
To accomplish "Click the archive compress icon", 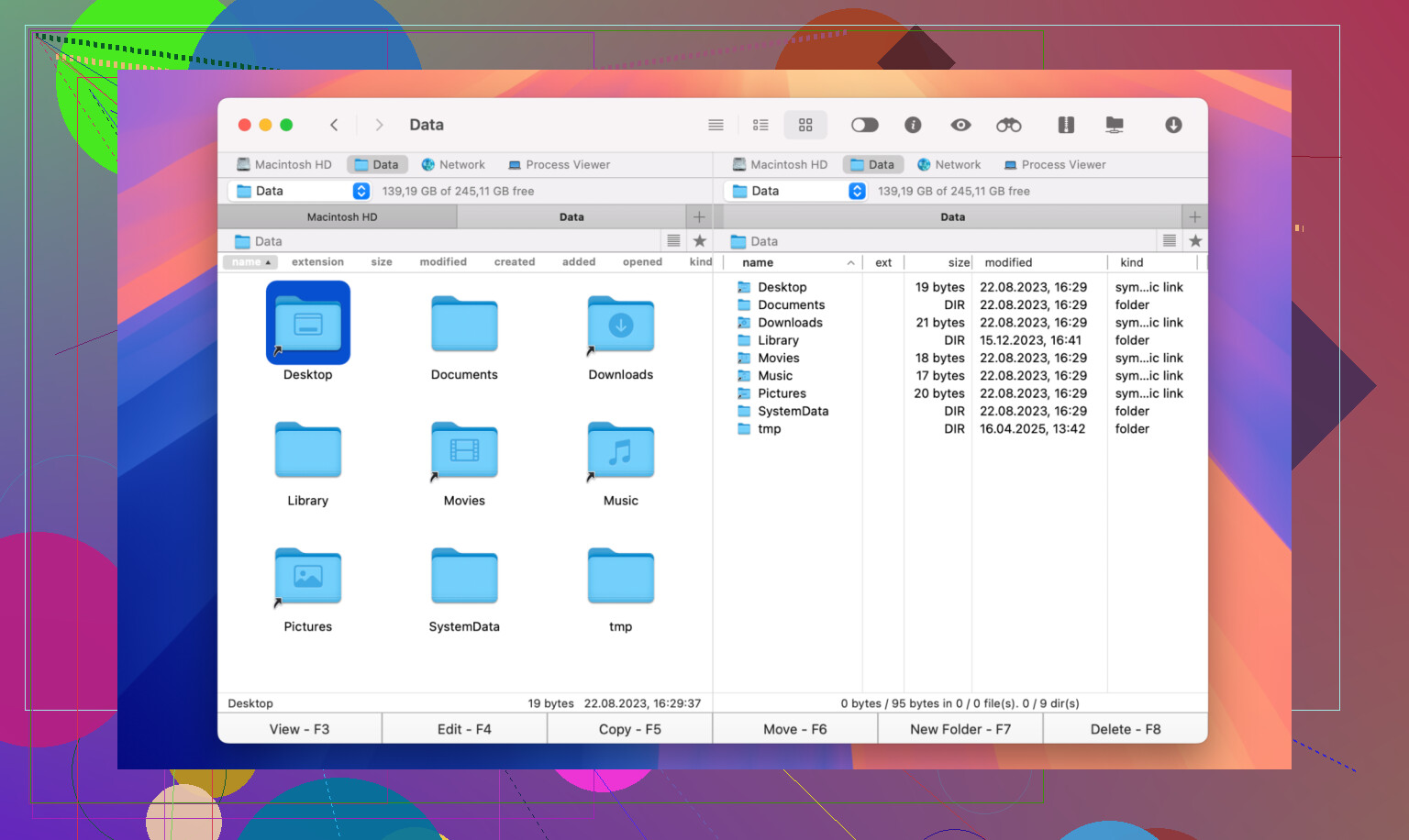I will (1065, 125).
